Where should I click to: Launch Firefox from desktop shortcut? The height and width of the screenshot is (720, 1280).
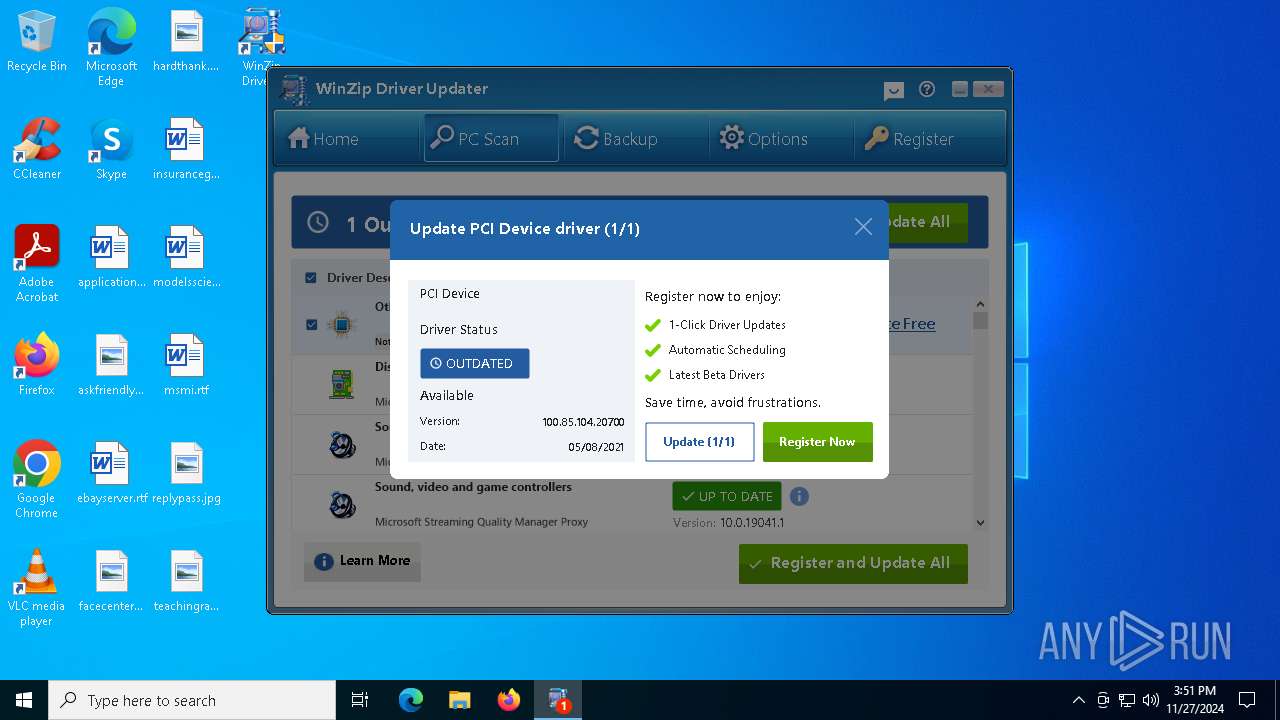pyautogui.click(x=37, y=365)
